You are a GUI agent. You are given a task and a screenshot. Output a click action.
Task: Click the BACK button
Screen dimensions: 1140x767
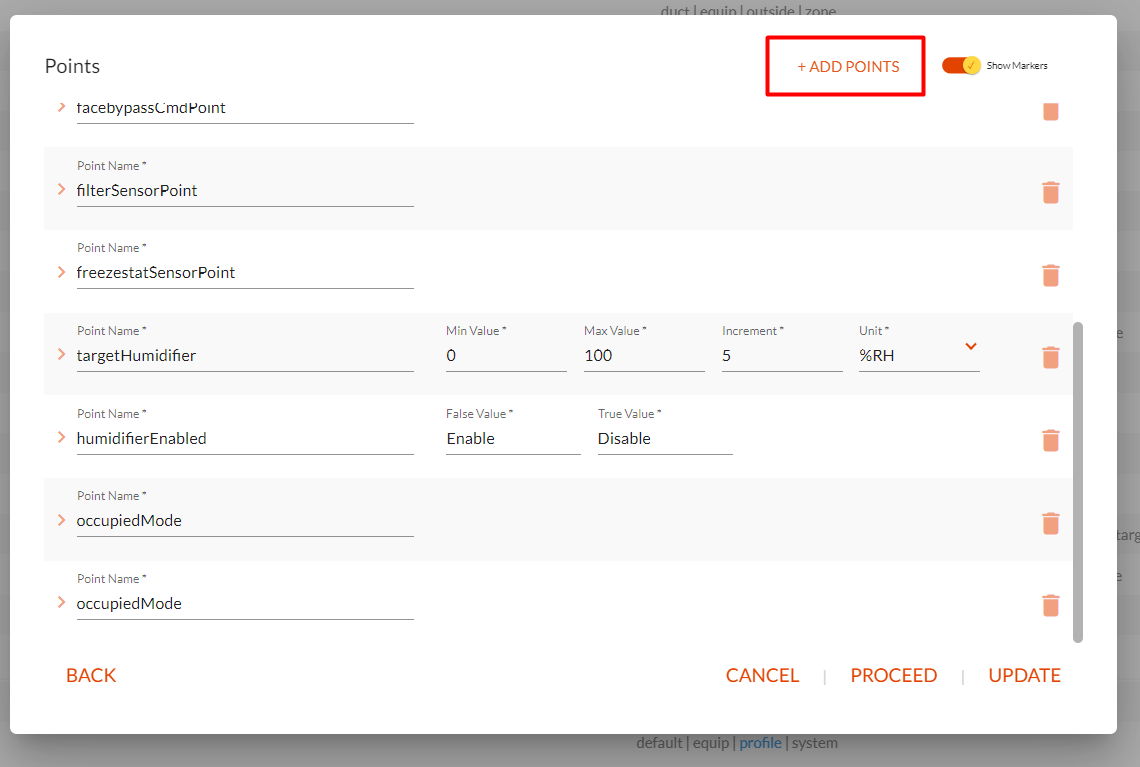pyautogui.click(x=91, y=675)
